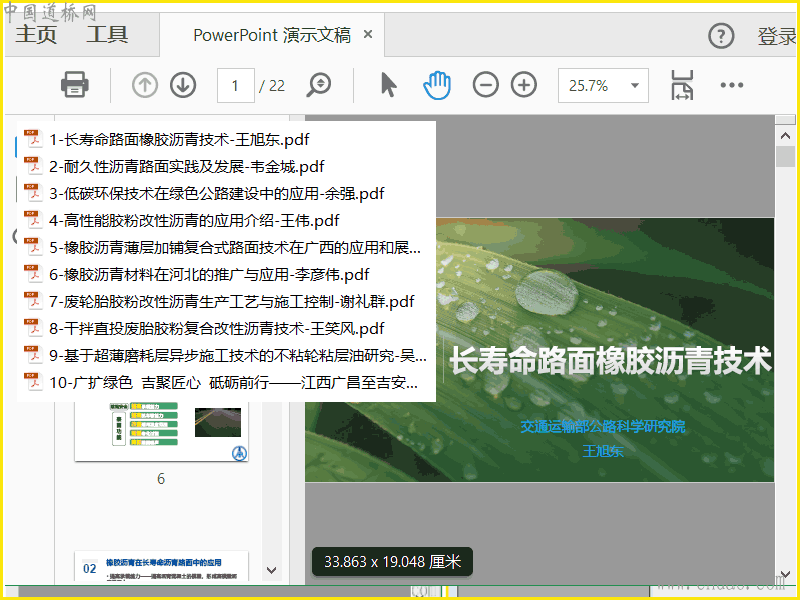Click the page number input field

point(236,86)
